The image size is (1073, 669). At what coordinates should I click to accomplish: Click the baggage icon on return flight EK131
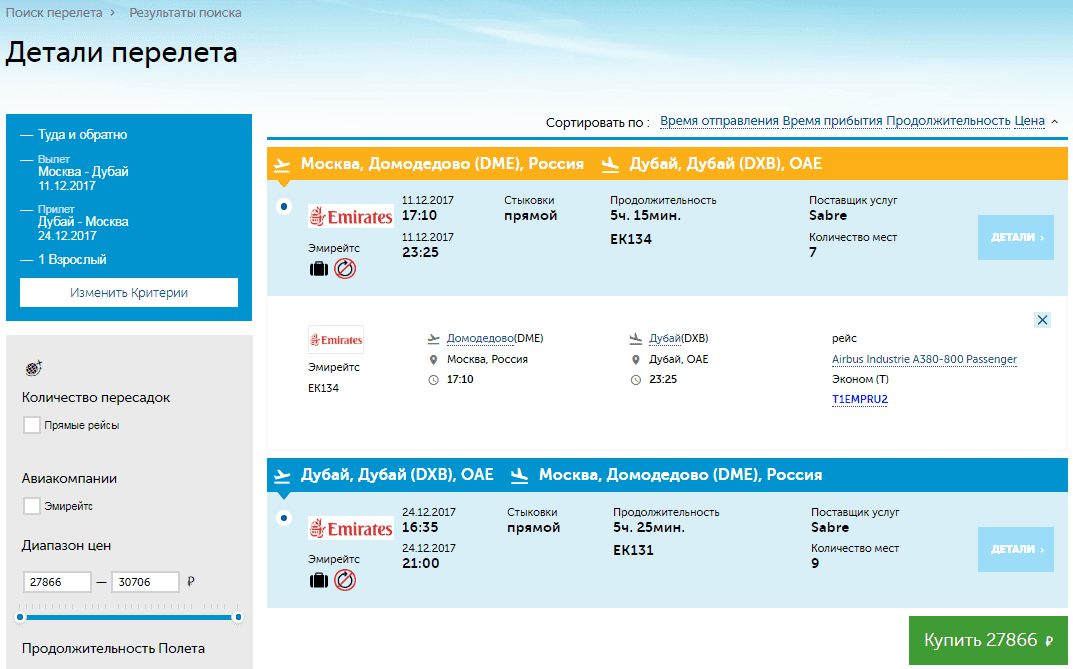319,580
